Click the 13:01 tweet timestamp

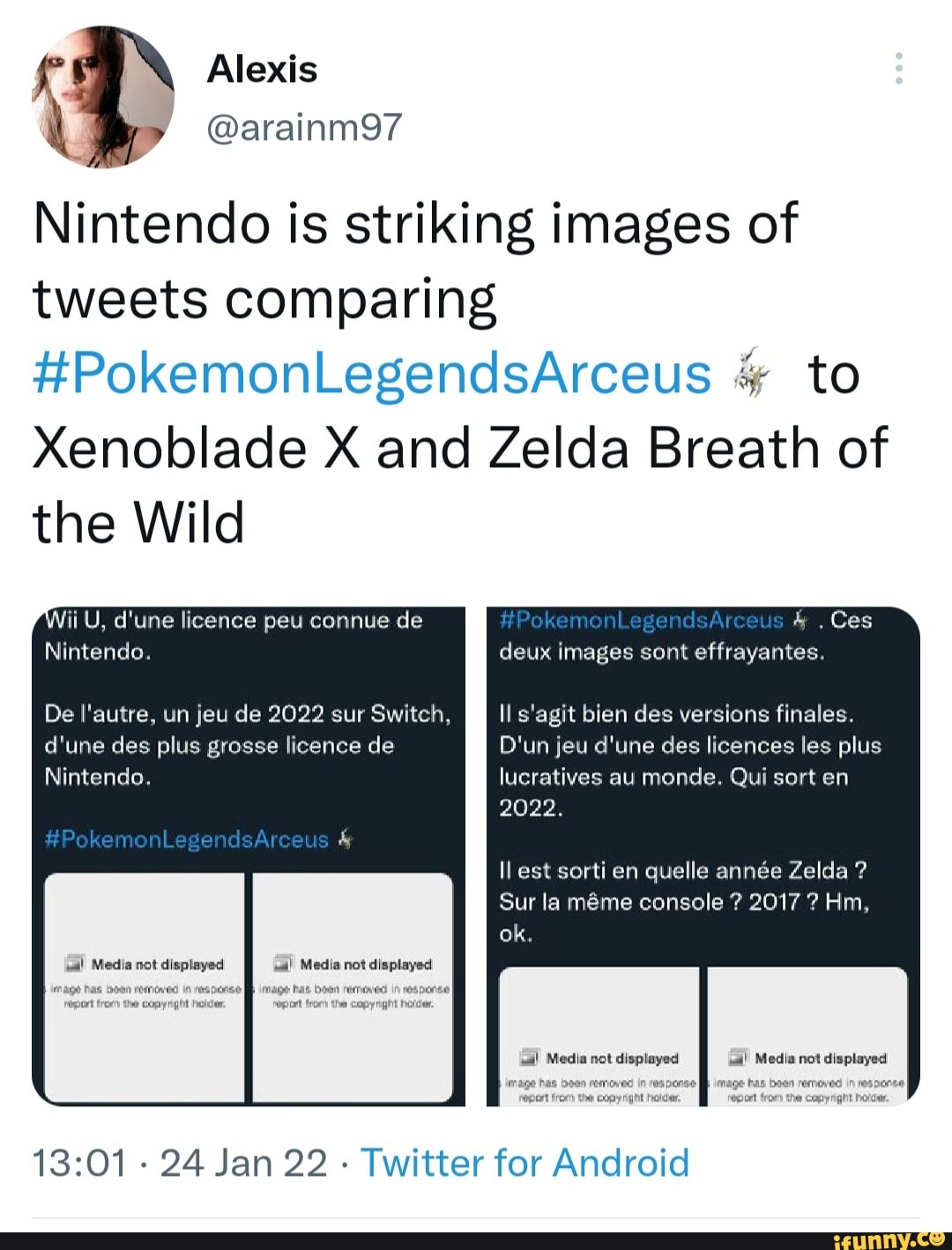(x=80, y=1163)
